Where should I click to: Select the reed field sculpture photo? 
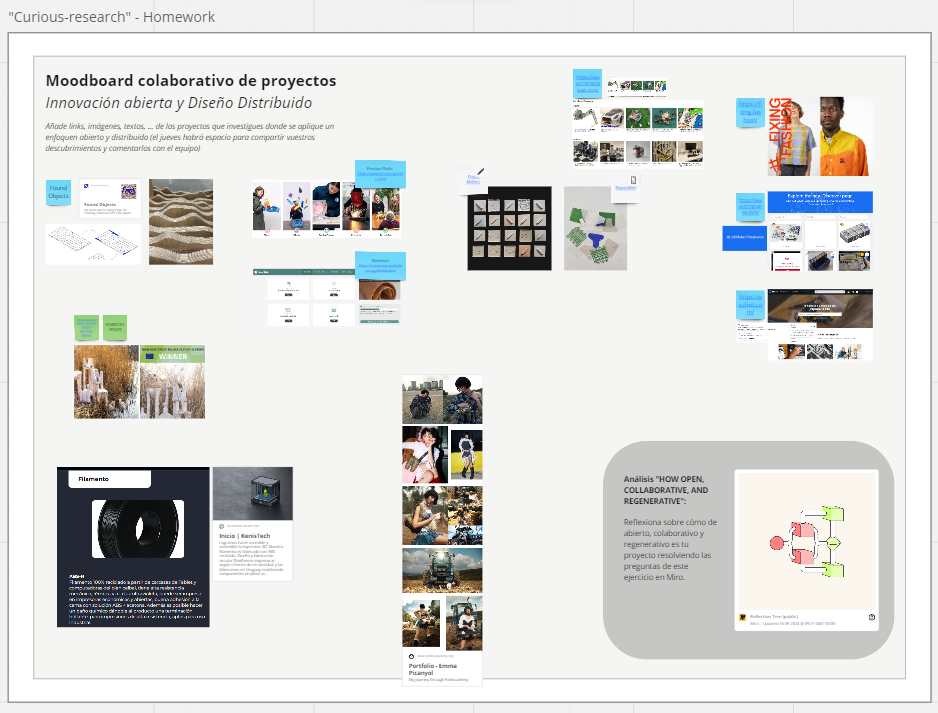106,382
